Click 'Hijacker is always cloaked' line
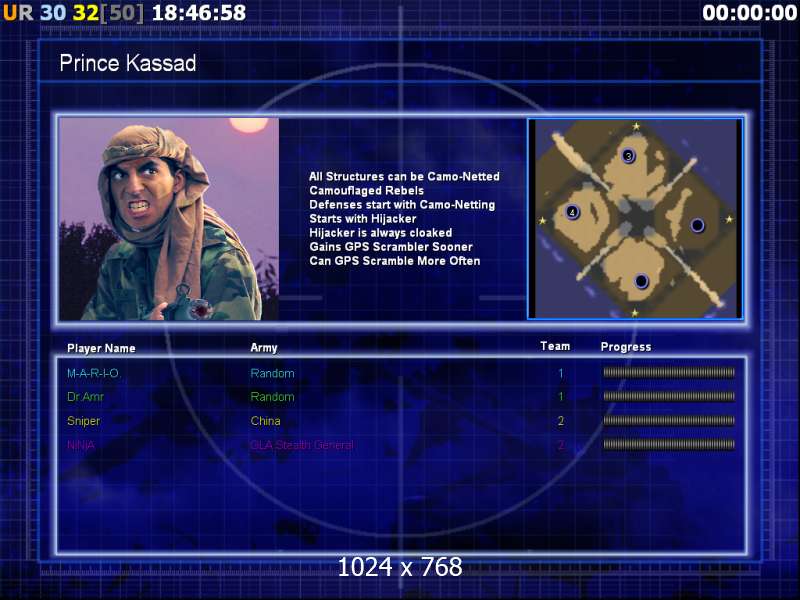800x600 pixels. (381, 233)
